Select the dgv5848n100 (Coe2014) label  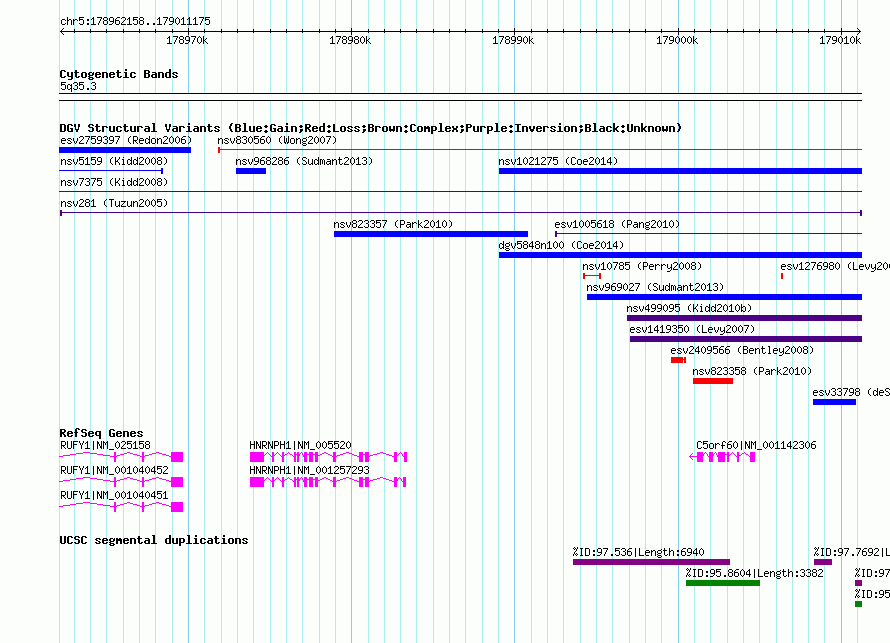(561, 245)
